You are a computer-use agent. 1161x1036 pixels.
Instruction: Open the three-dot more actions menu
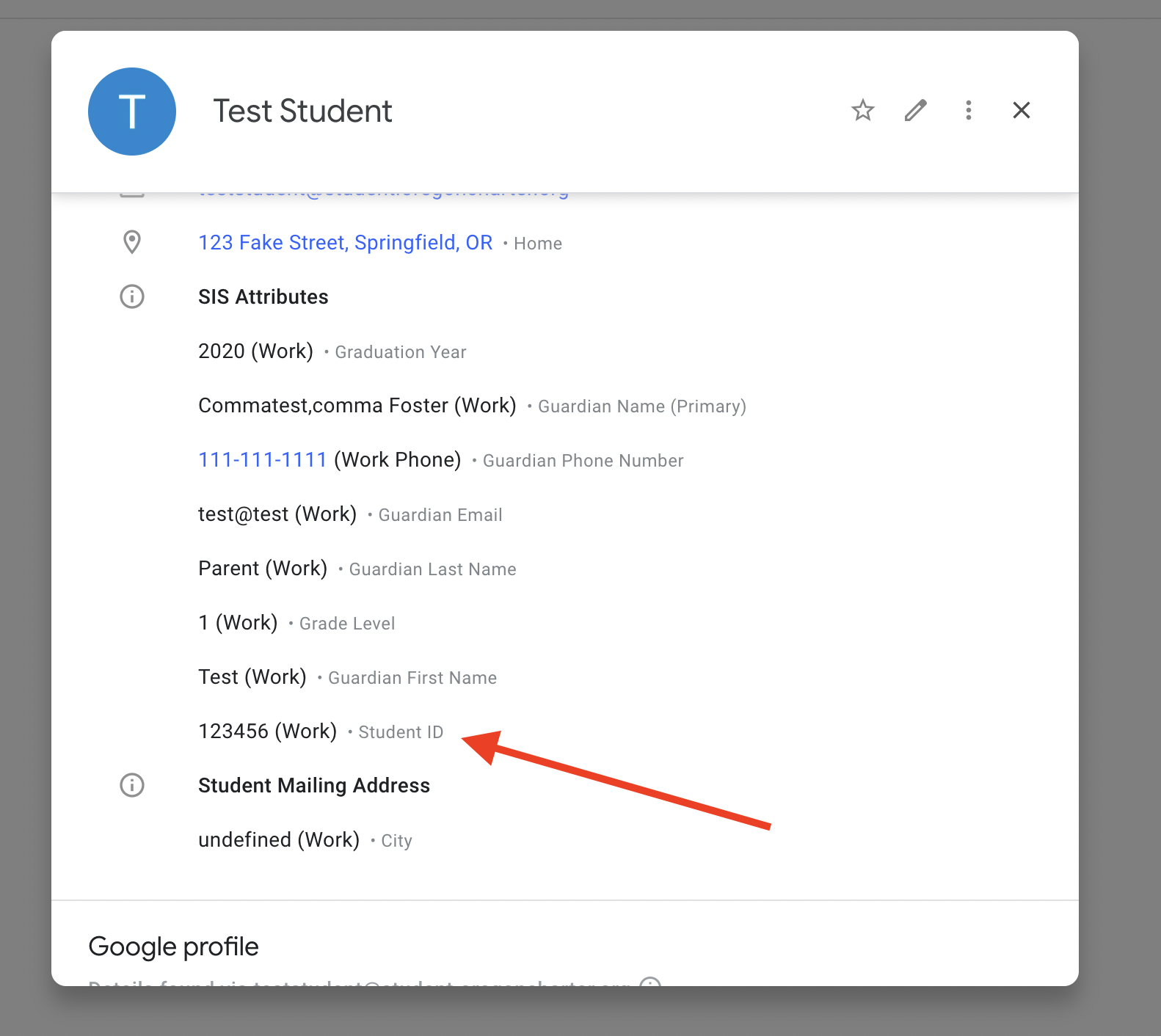coord(969,111)
